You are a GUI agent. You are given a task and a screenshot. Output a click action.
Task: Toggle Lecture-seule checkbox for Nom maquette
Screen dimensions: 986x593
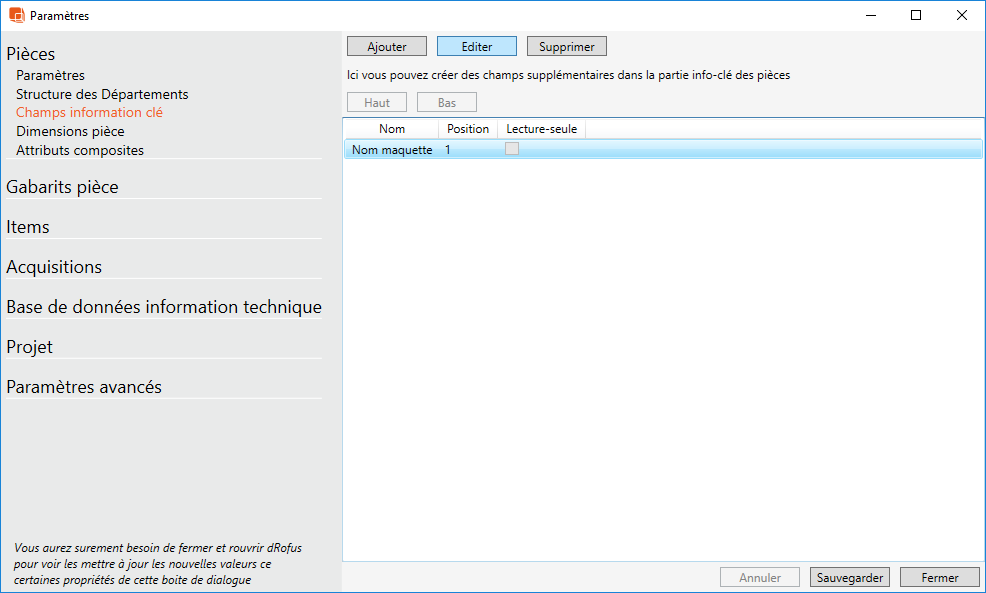pos(512,149)
